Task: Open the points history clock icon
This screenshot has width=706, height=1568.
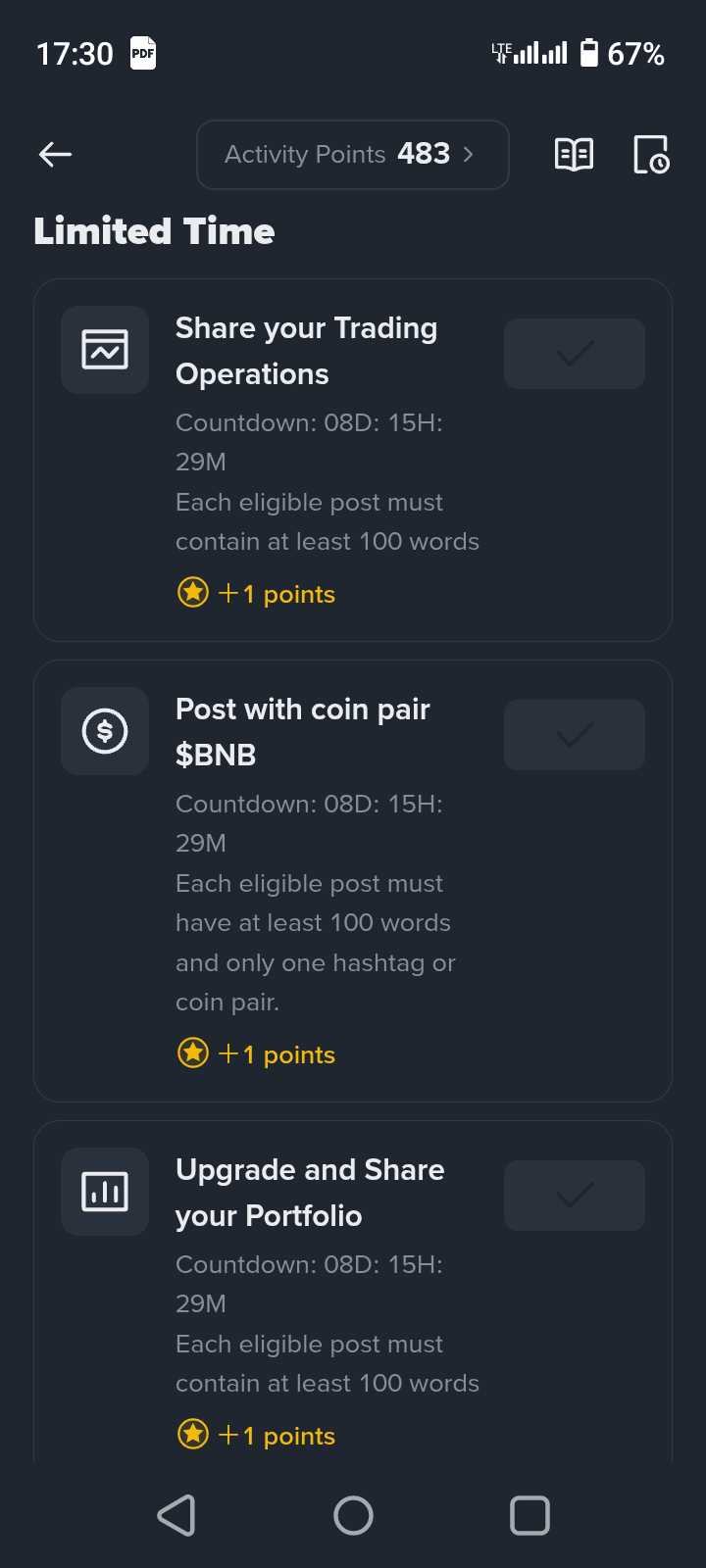Action: [651, 154]
